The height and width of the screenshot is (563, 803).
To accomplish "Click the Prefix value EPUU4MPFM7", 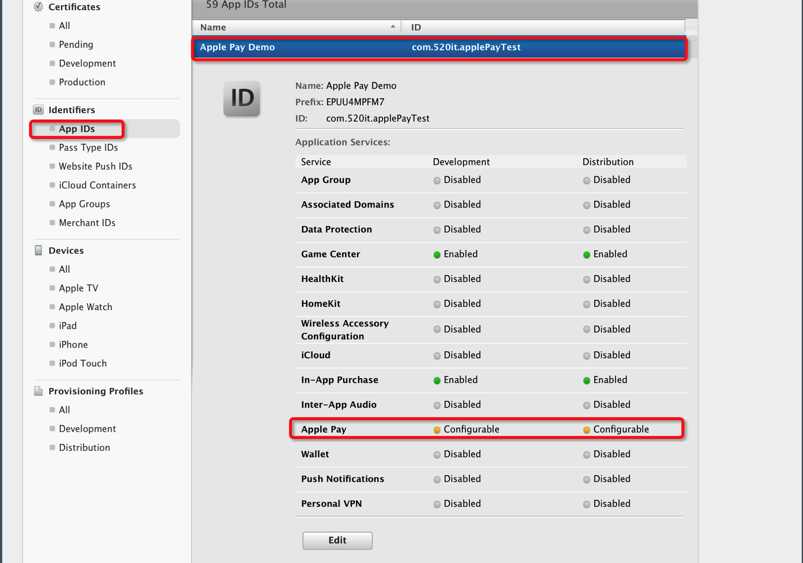I will [x=355, y=102].
